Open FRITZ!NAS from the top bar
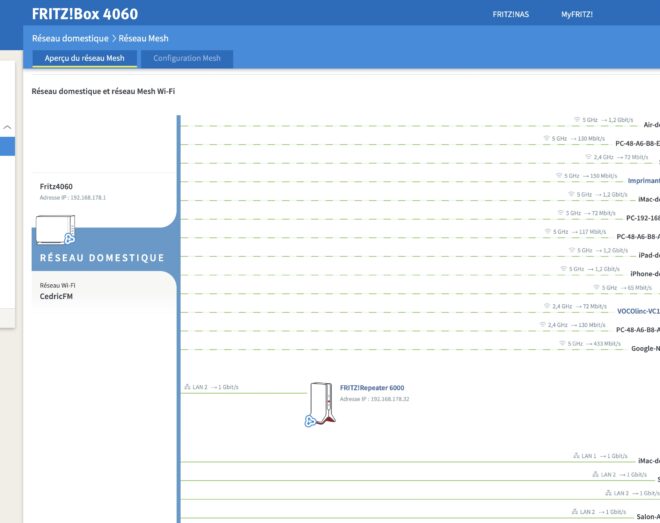This screenshot has height=523, width=660. tap(511, 14)
